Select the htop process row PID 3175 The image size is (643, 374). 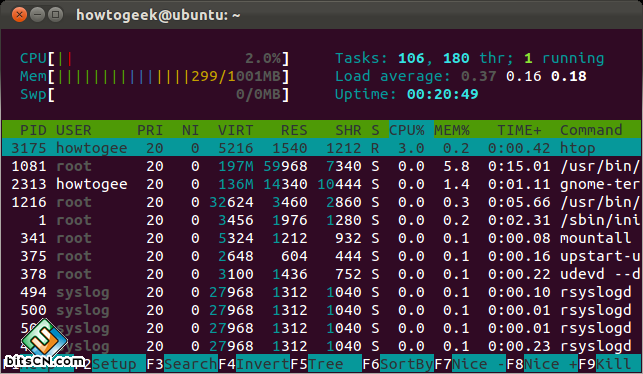coord(322,148)
